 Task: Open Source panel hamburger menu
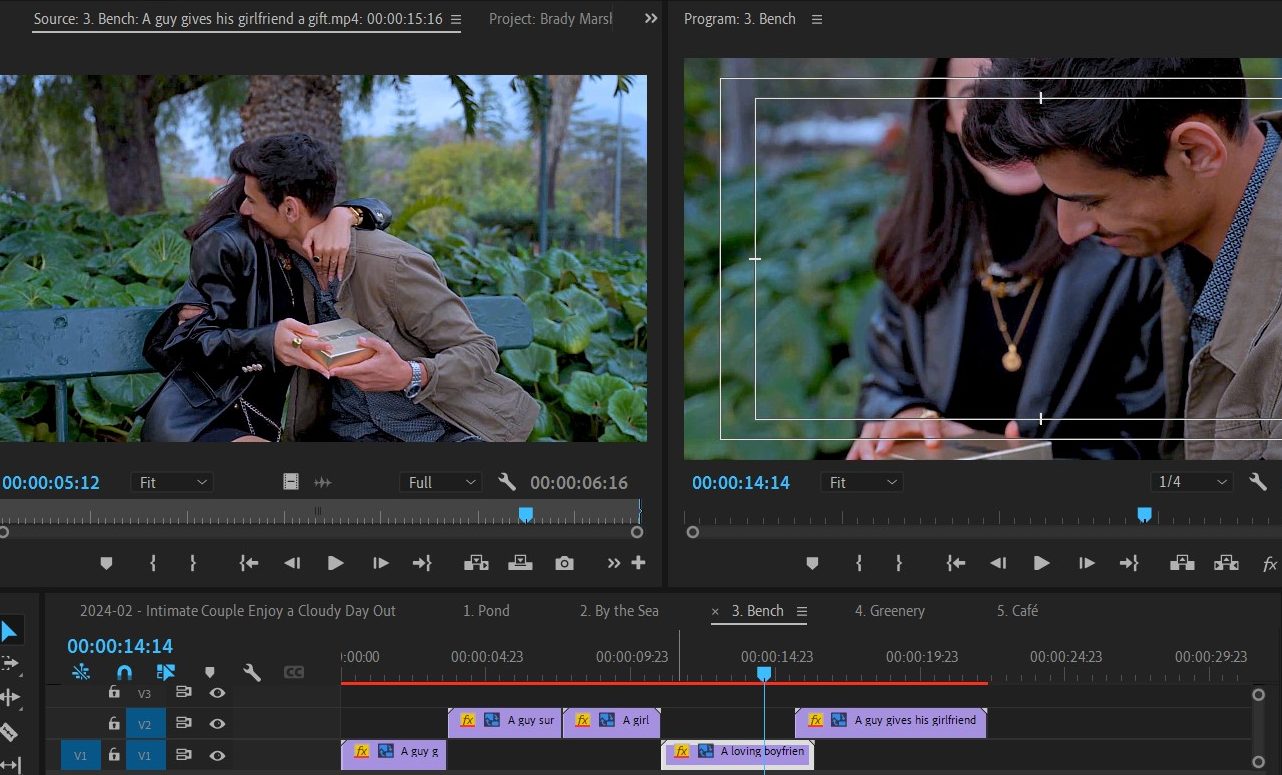[x=456, y=19]
